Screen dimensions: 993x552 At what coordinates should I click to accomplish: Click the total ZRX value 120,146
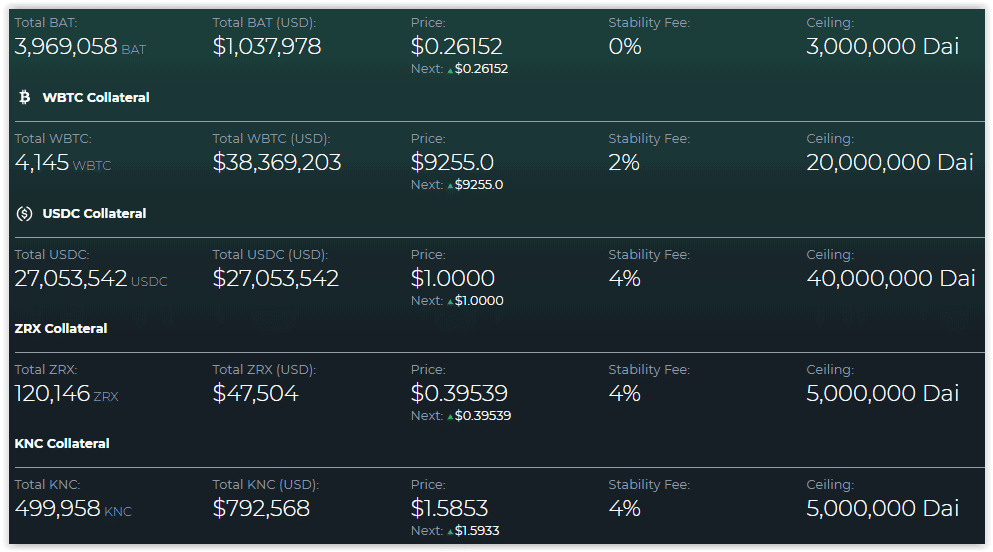tap(53, 394)
